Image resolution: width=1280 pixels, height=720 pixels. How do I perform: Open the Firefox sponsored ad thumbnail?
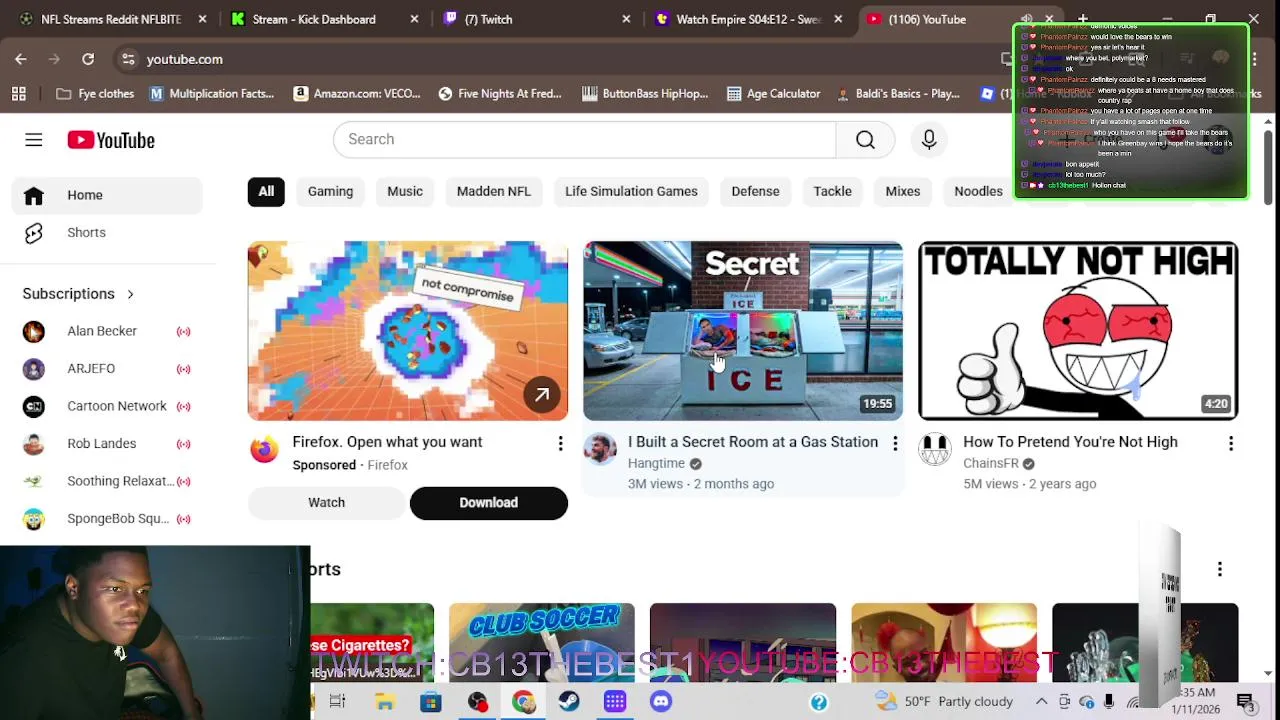coord(408,331)
